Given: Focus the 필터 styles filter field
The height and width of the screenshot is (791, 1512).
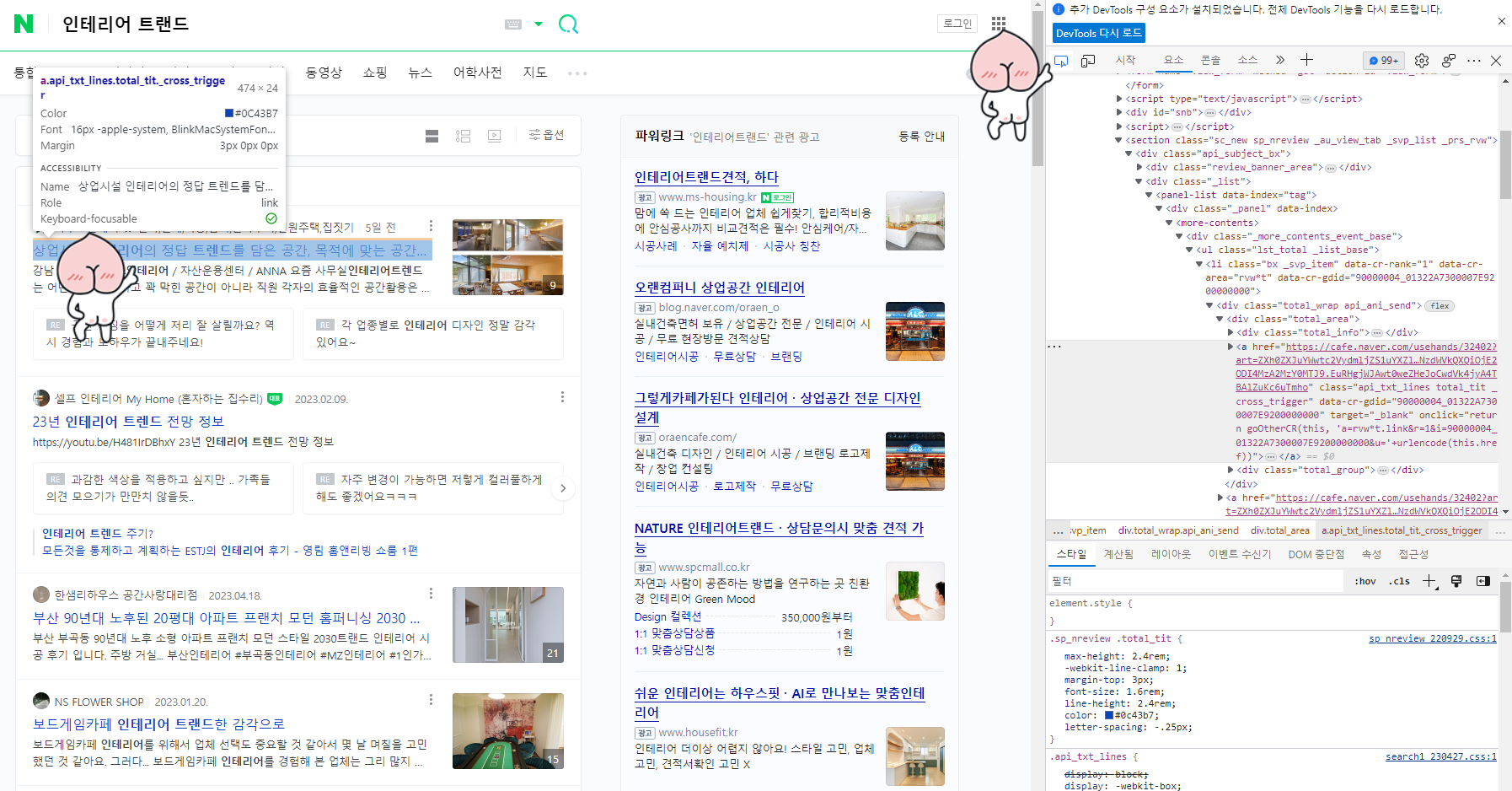Looking at the screenshot, I should point(1196,581).
